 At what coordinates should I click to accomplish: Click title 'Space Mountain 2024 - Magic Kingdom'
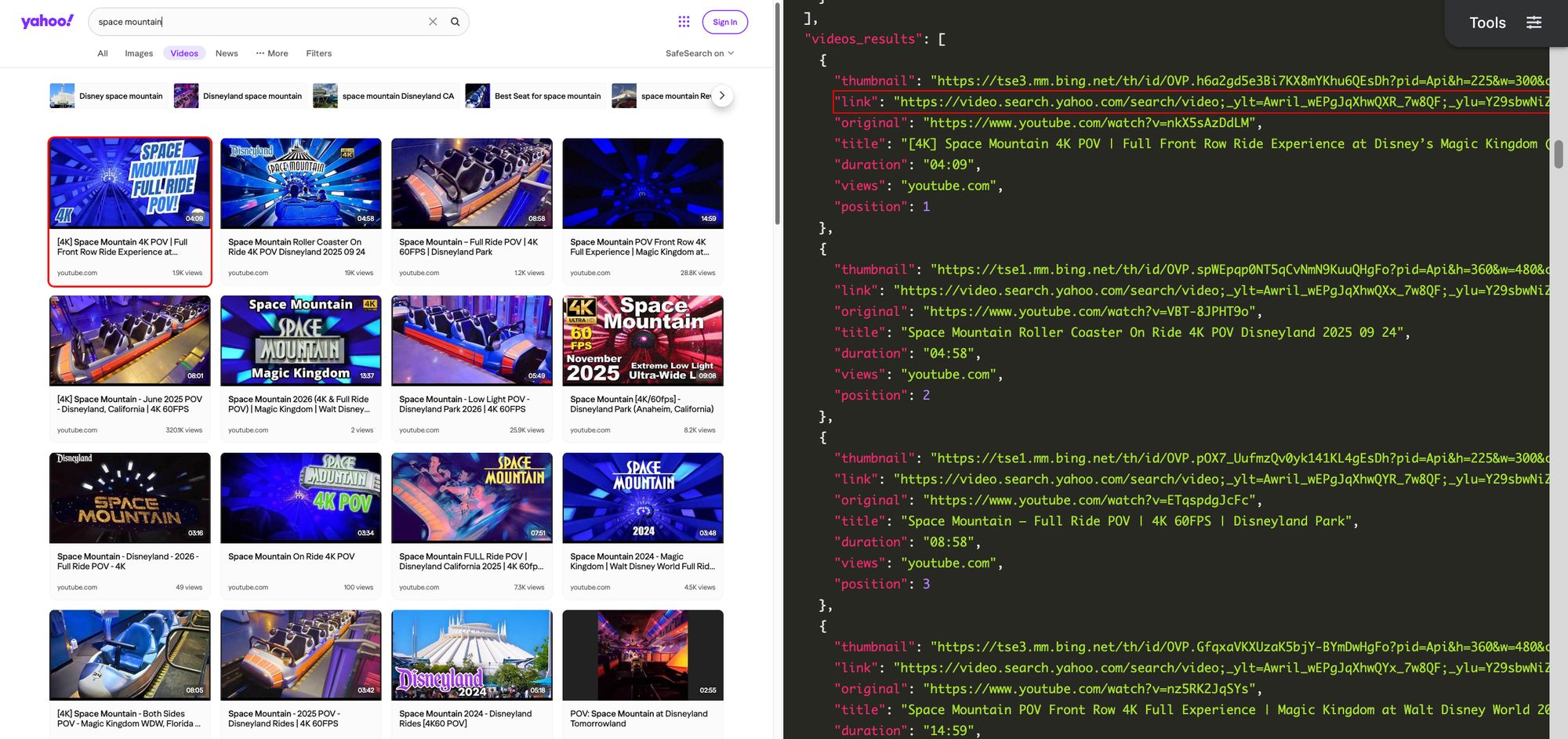click(x=642, y=561)
